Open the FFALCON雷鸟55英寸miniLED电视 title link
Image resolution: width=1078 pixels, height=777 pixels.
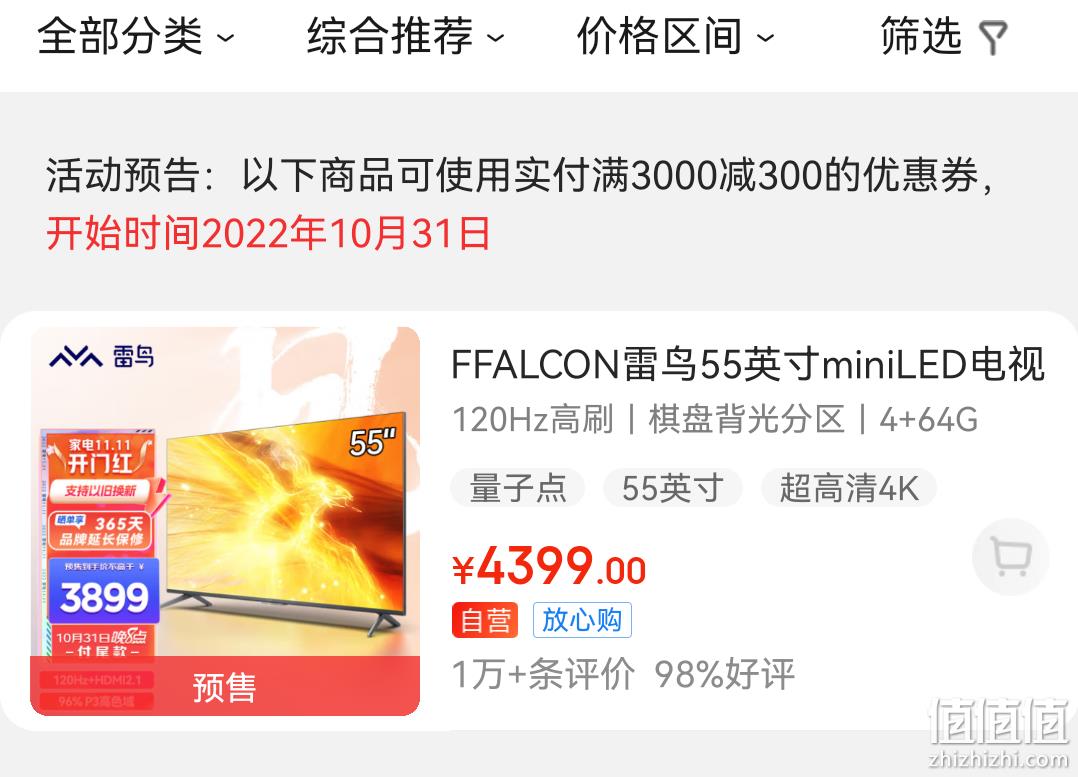pyautogui.click(x=748, y=364)
